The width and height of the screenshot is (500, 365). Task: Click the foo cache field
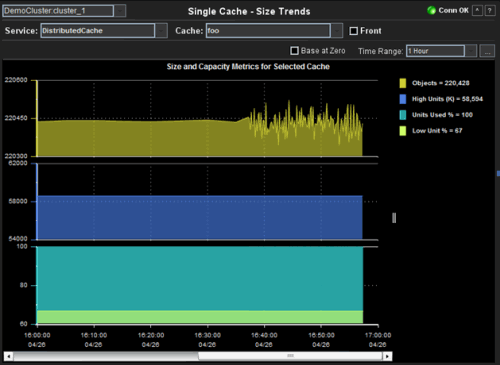268,31
